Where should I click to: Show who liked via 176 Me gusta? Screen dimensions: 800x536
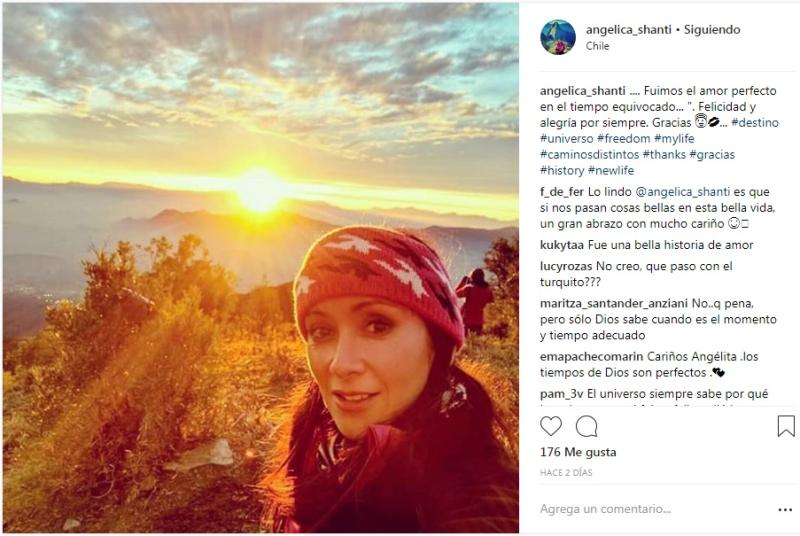tap(578, 452)
